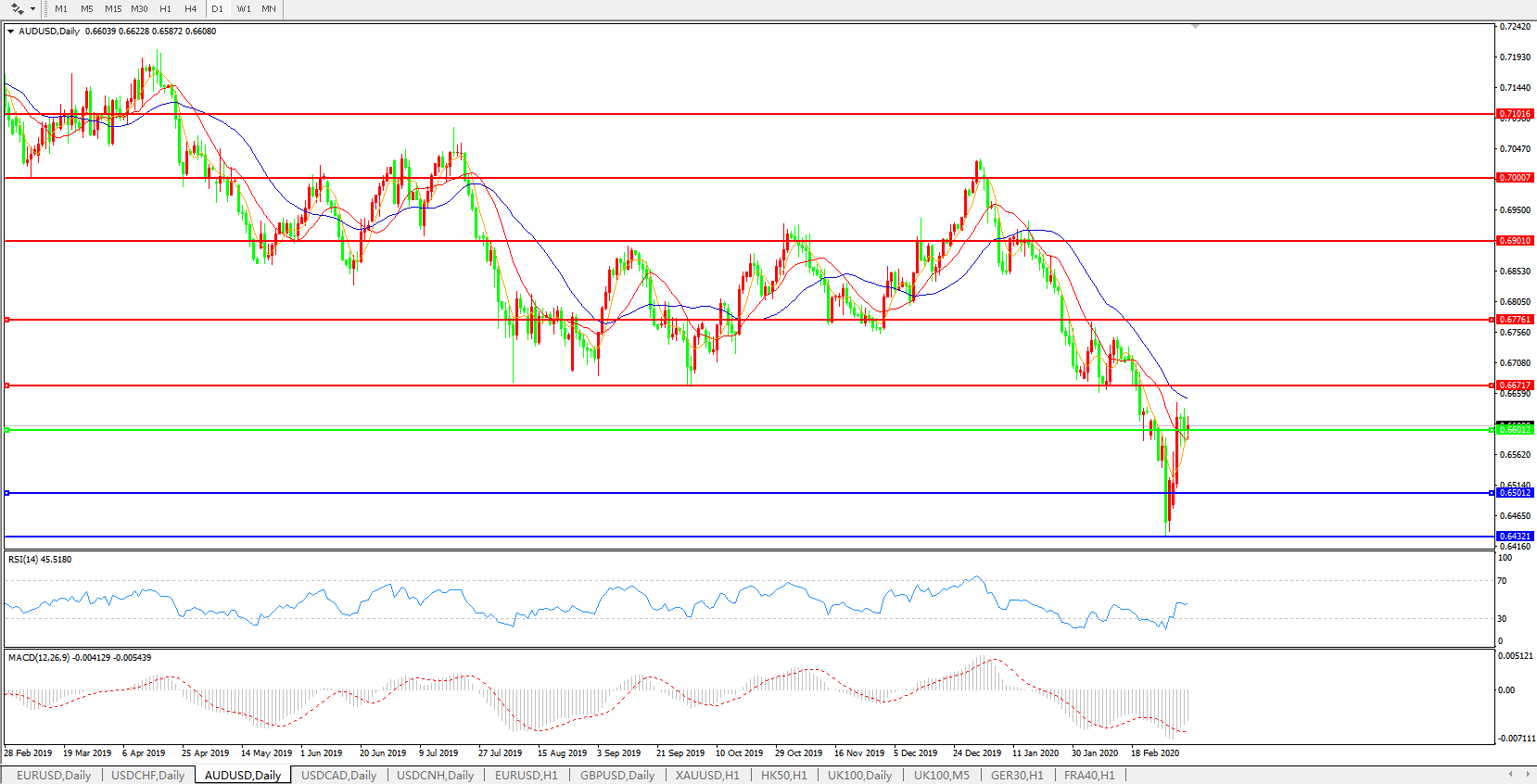Open the USDCAD,Daily chart tab
The image size is (1537, 784).
point(338,775)
